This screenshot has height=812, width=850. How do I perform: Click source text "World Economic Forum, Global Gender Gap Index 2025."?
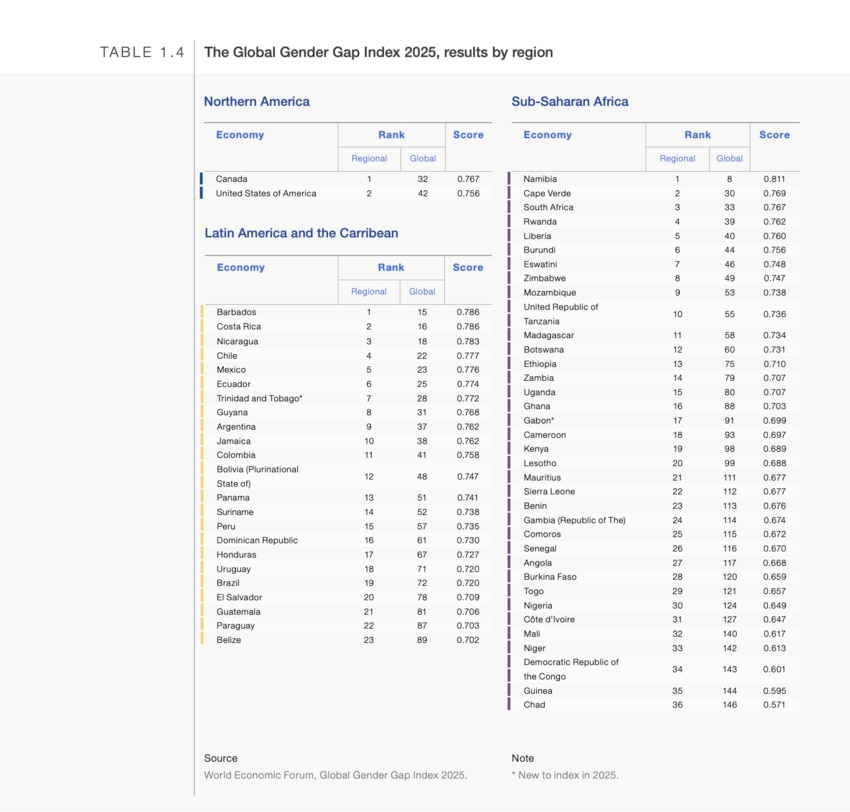click(x=336, y=775)
